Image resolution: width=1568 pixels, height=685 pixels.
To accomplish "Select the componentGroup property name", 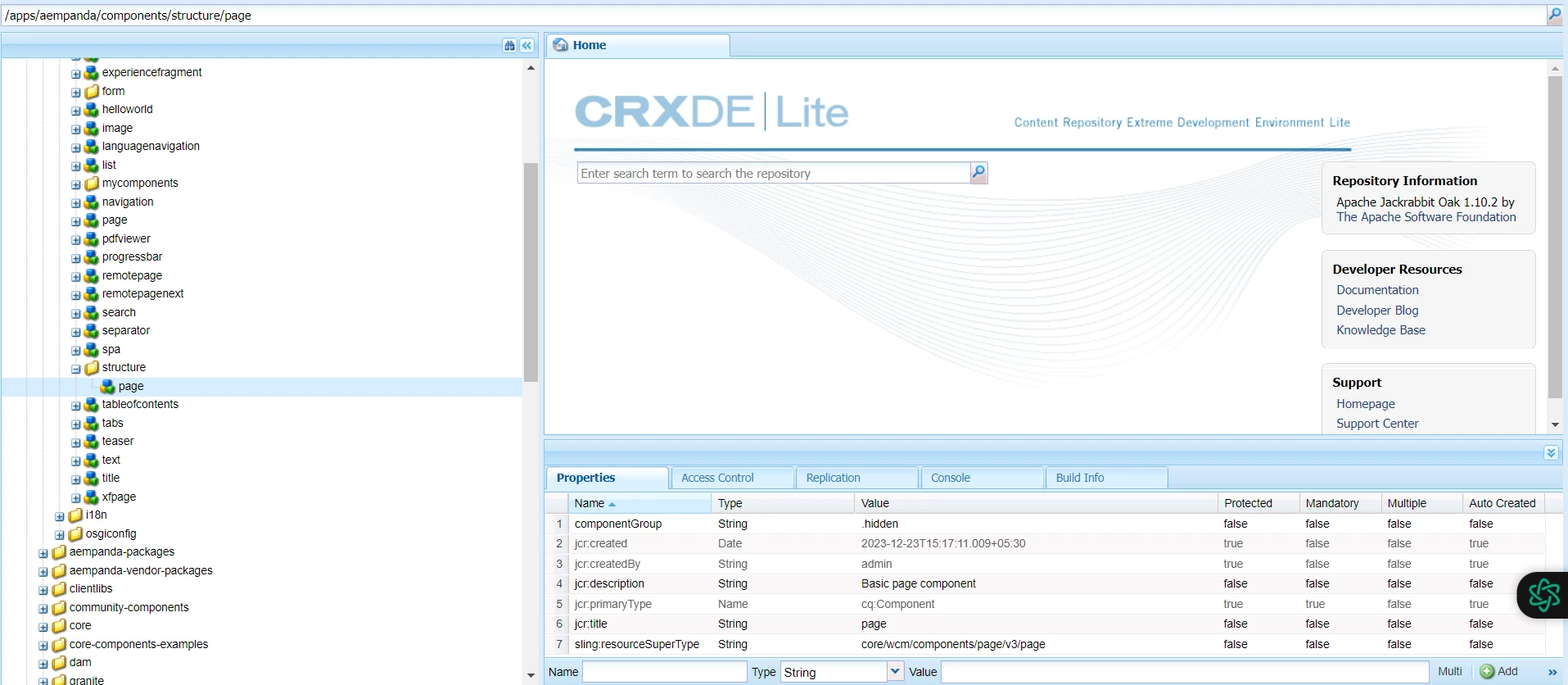I will [x=618, y=524].
